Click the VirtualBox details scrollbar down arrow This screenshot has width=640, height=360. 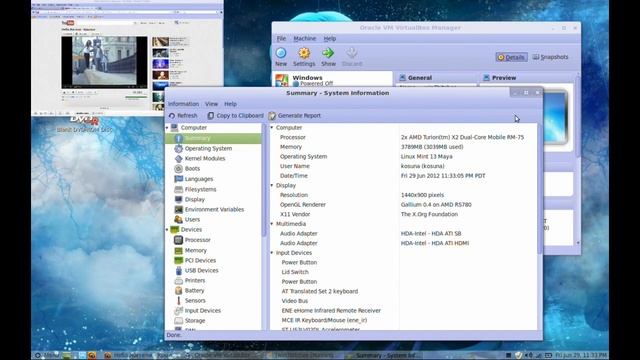tap(578, 243)
